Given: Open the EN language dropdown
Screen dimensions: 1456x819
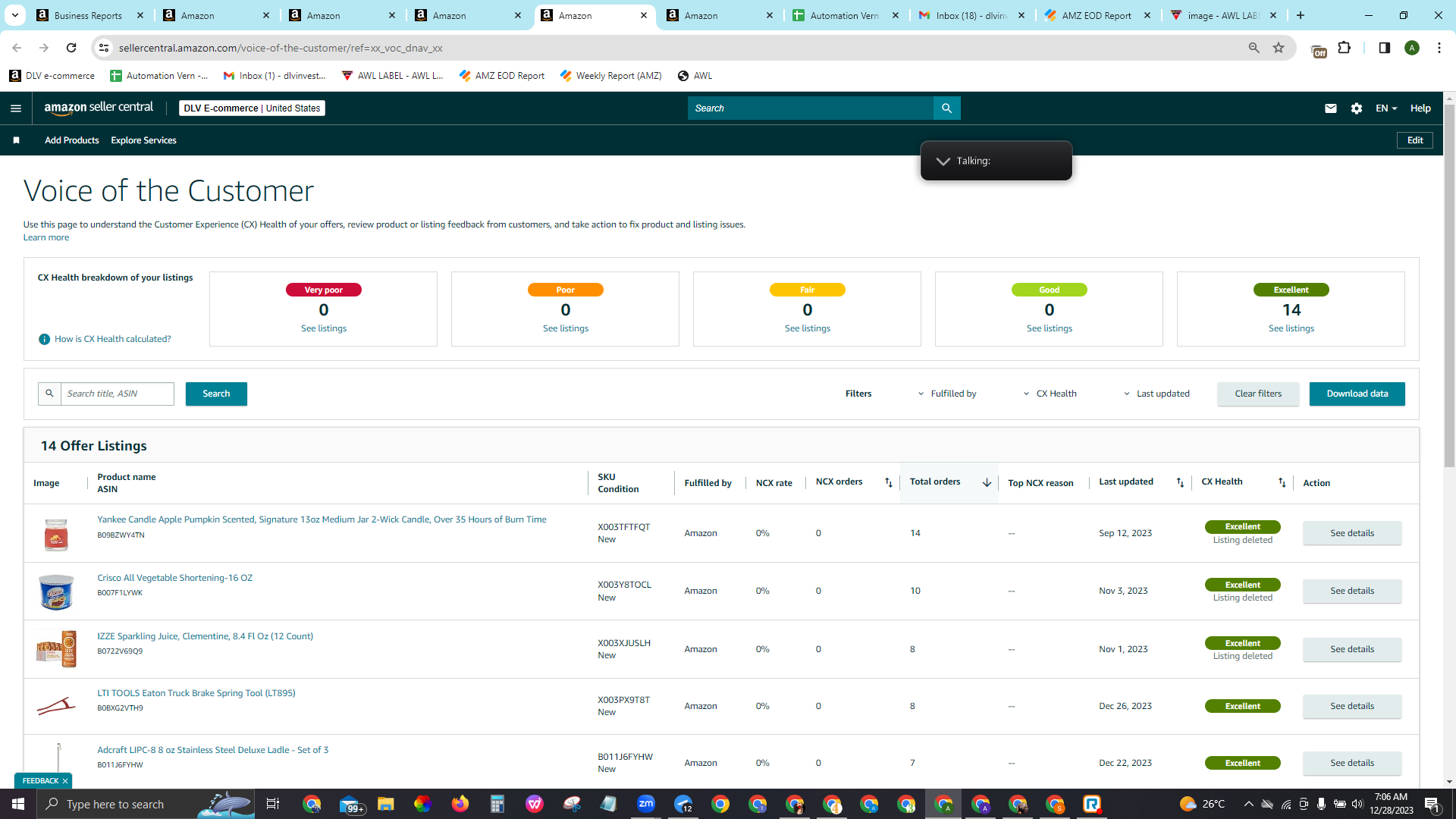Looking at the screenshot, I should (x=1386, y=108).
